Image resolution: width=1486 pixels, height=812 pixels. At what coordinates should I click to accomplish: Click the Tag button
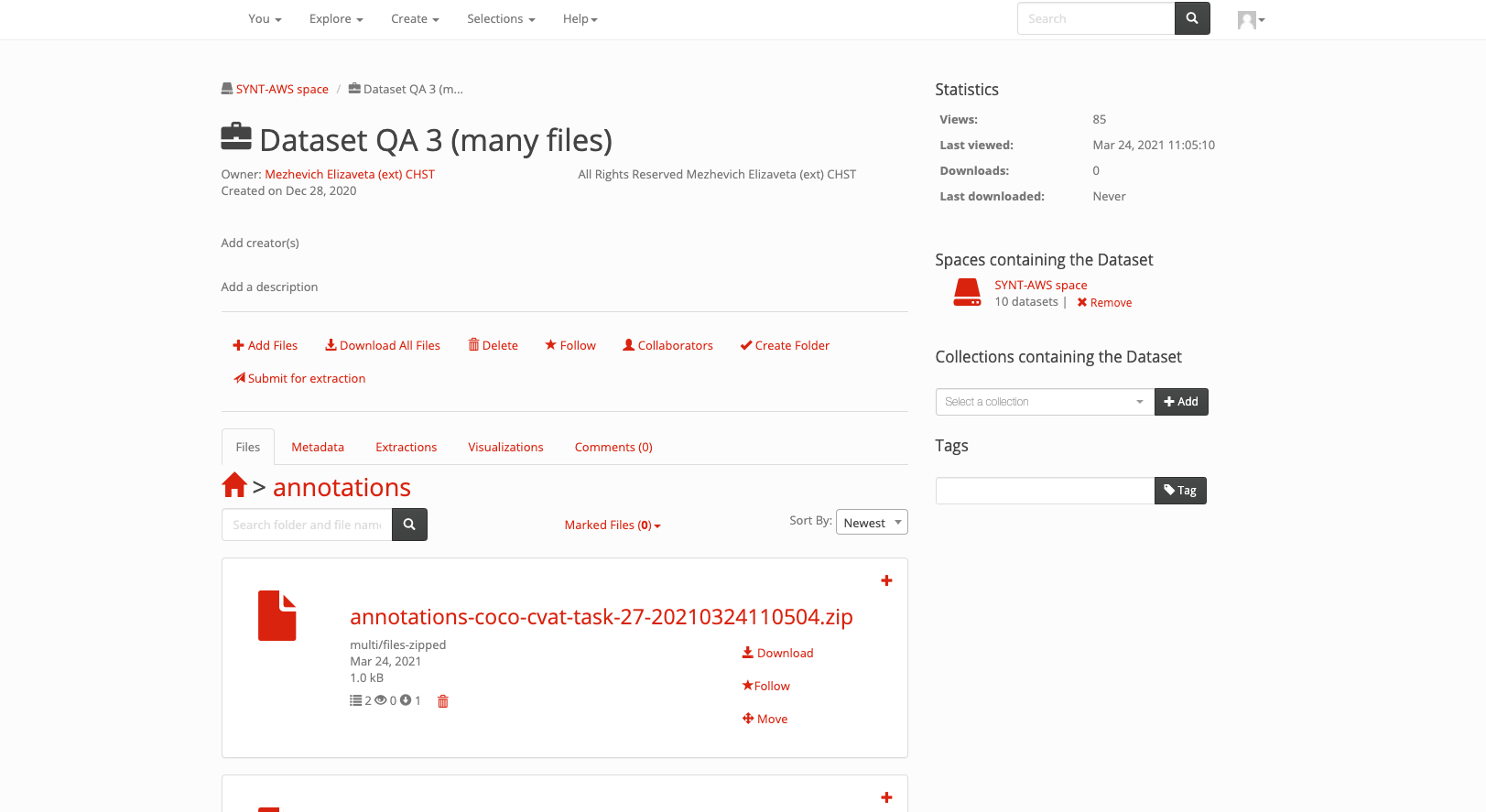coord(1180,491)
